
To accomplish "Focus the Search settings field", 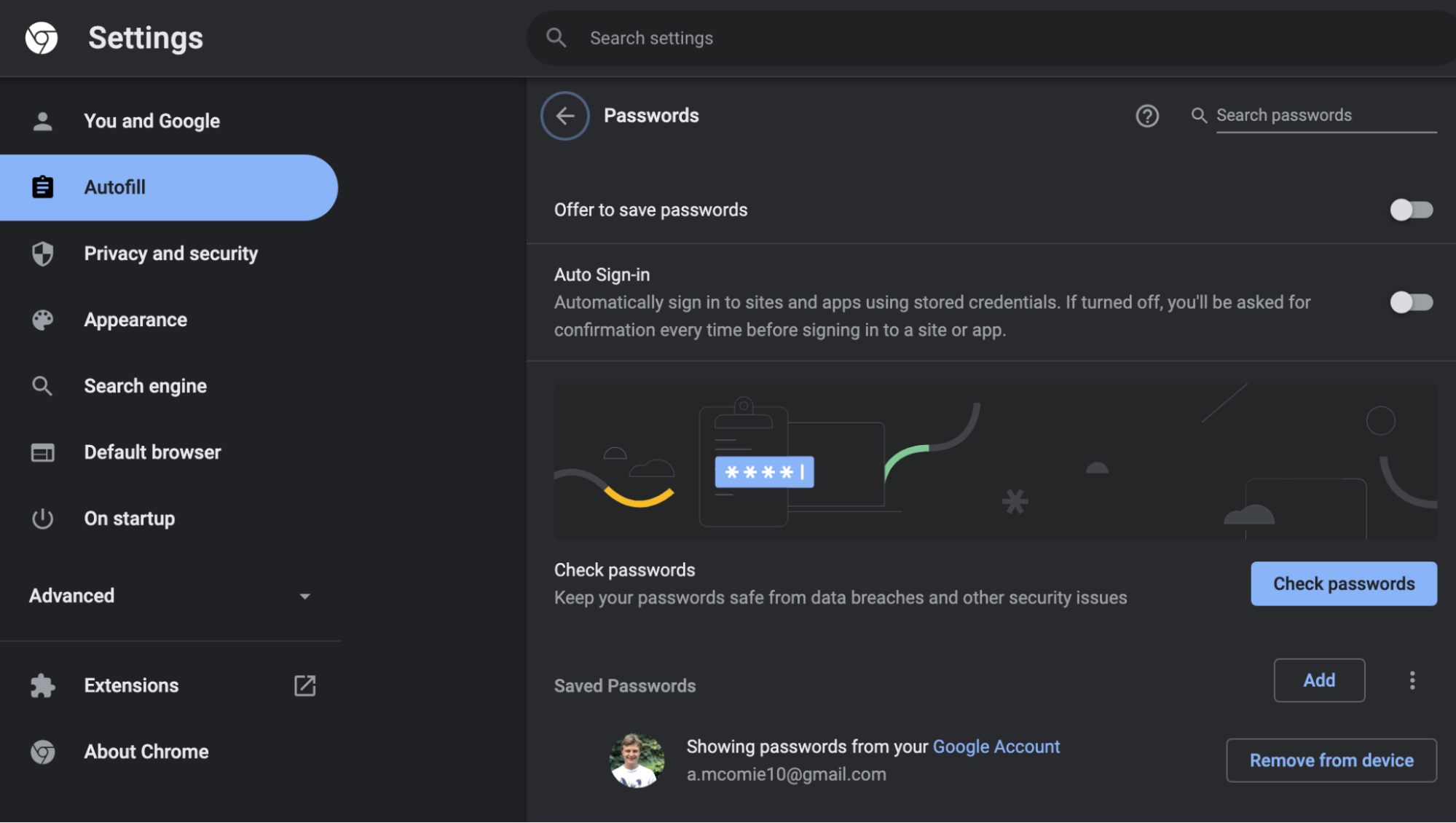I will (991, 38).
